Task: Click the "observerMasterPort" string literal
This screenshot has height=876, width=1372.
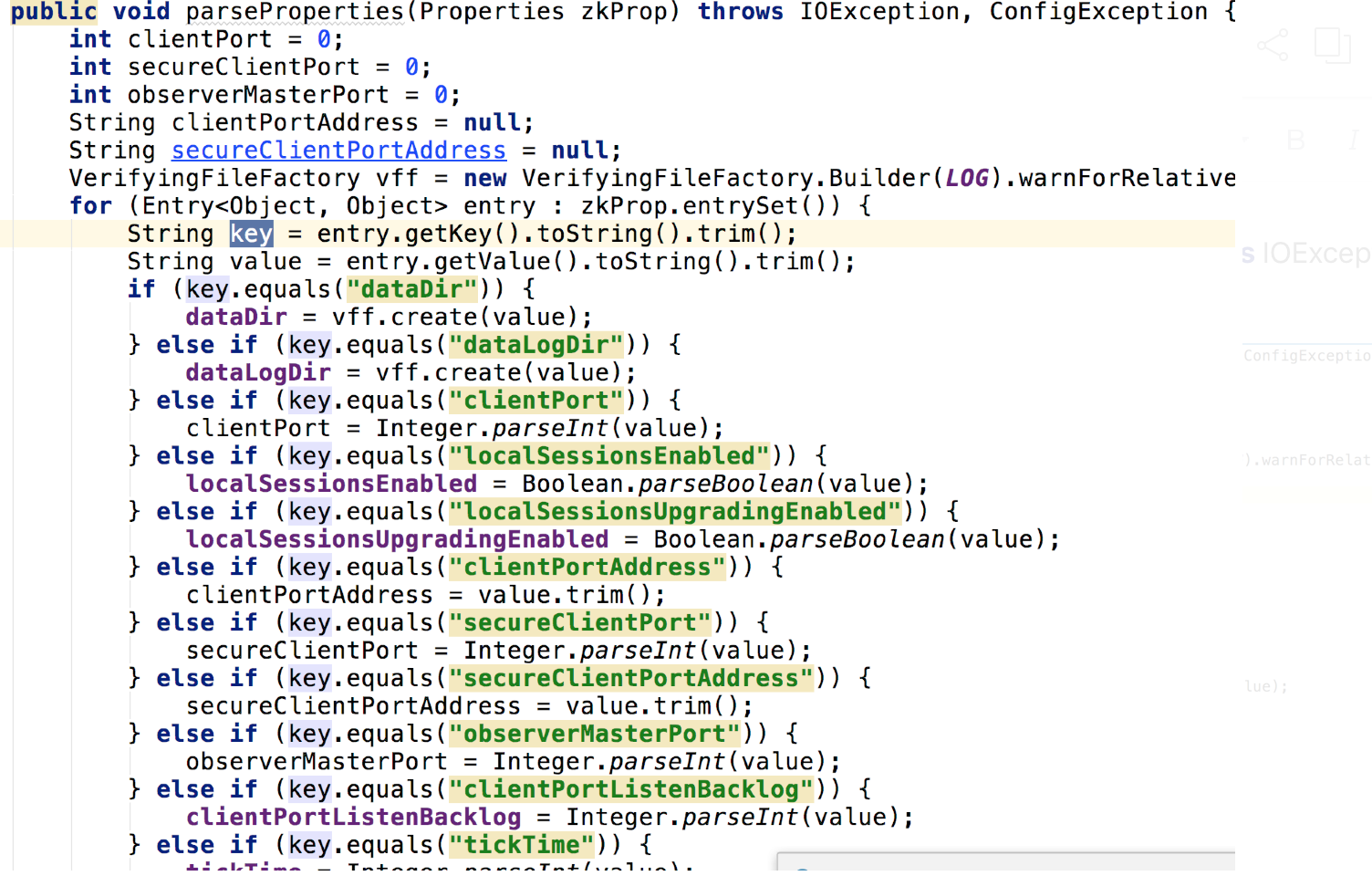Action: (595, 735)
